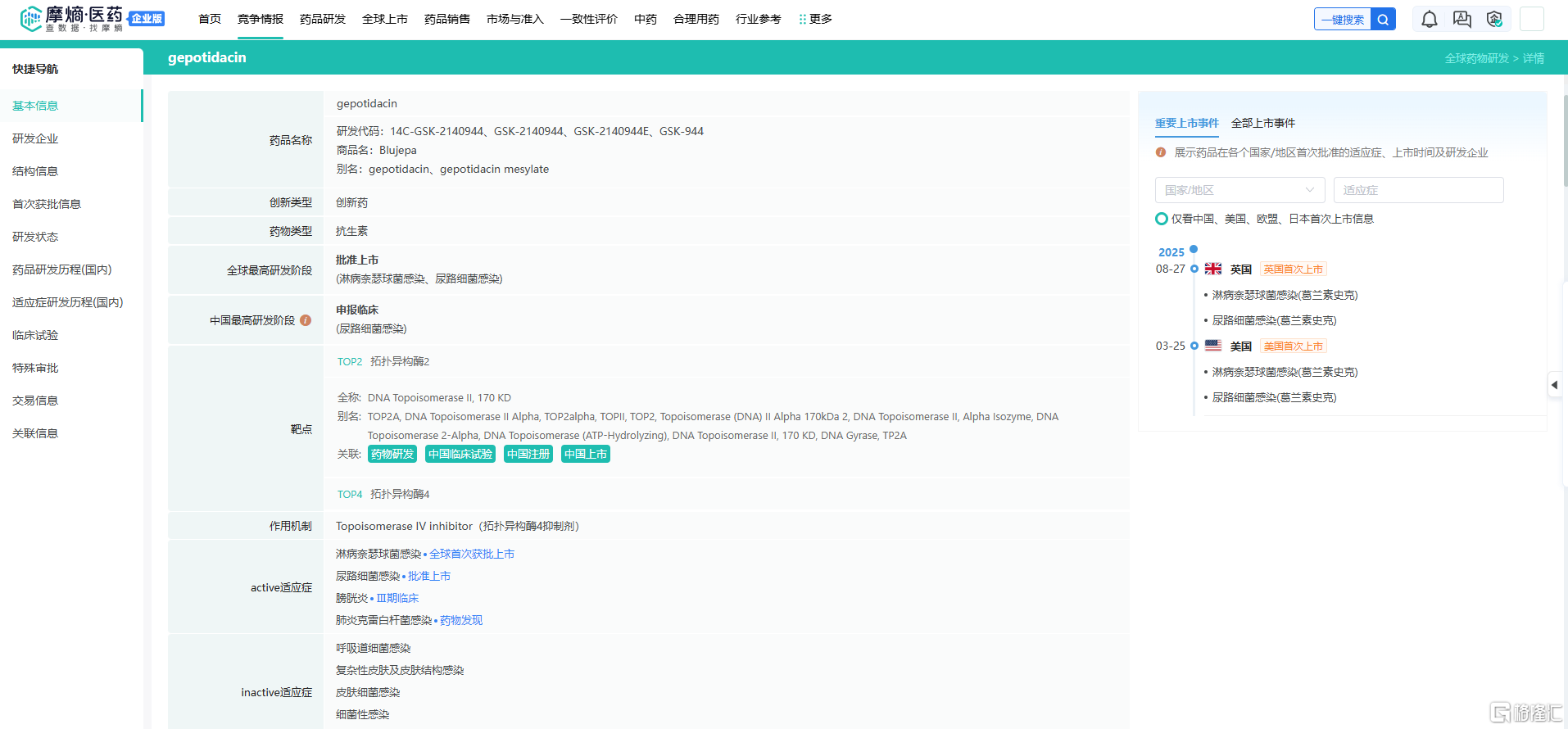Click the 中国临床试验 related tag
Screen dimensions: 1568x729
tap(460, 454)
